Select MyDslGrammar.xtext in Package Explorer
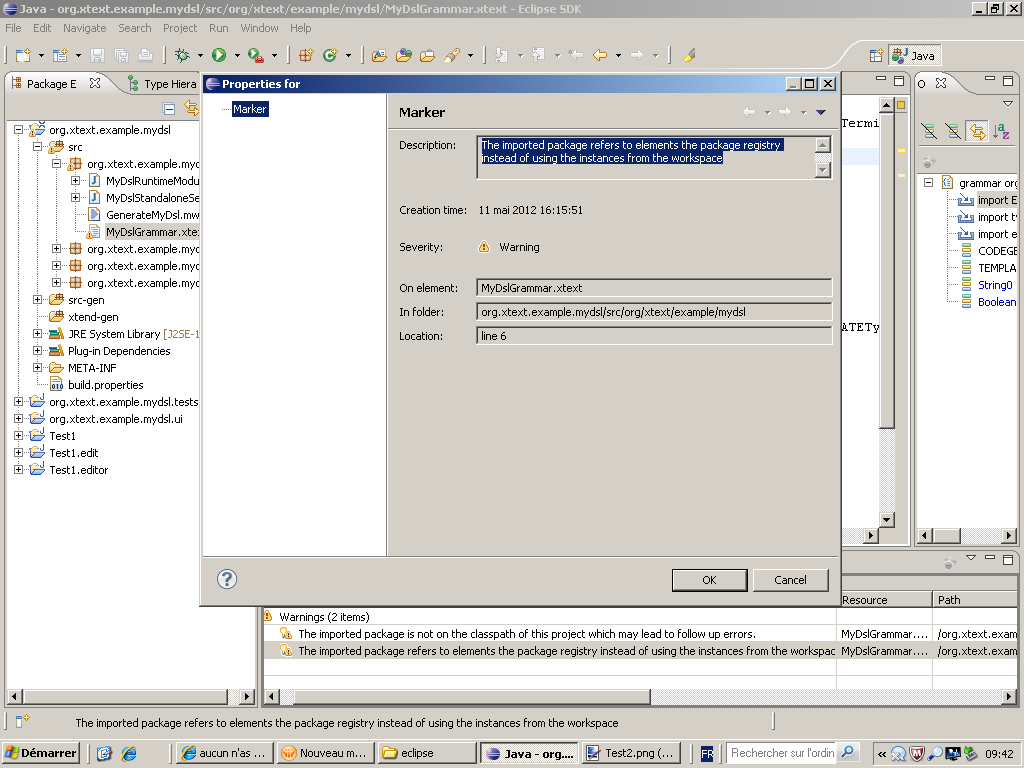This screenshot has width=1024, height=768. pos(152,232)
